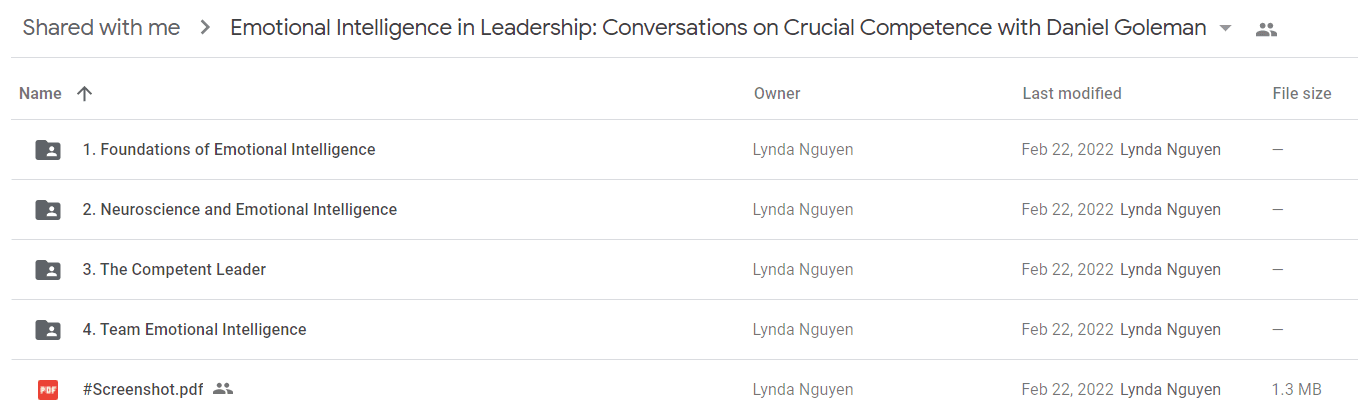Go back to Shared with me

[x=101, y=28]
